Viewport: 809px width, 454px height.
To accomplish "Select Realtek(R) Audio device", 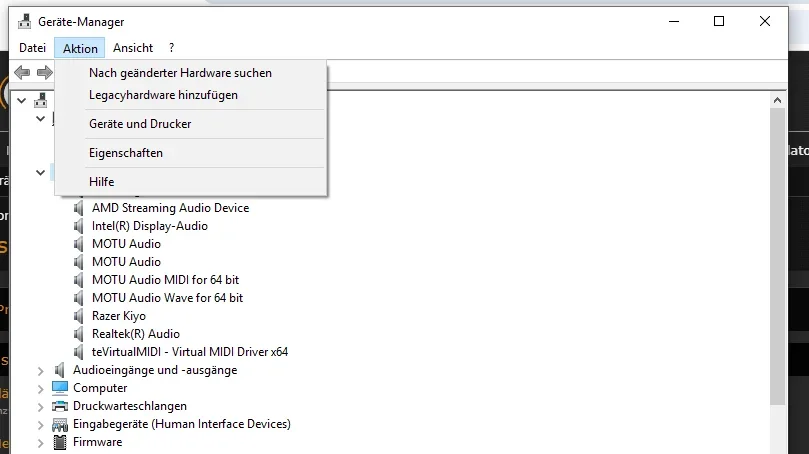I will [x=136, y=334].
